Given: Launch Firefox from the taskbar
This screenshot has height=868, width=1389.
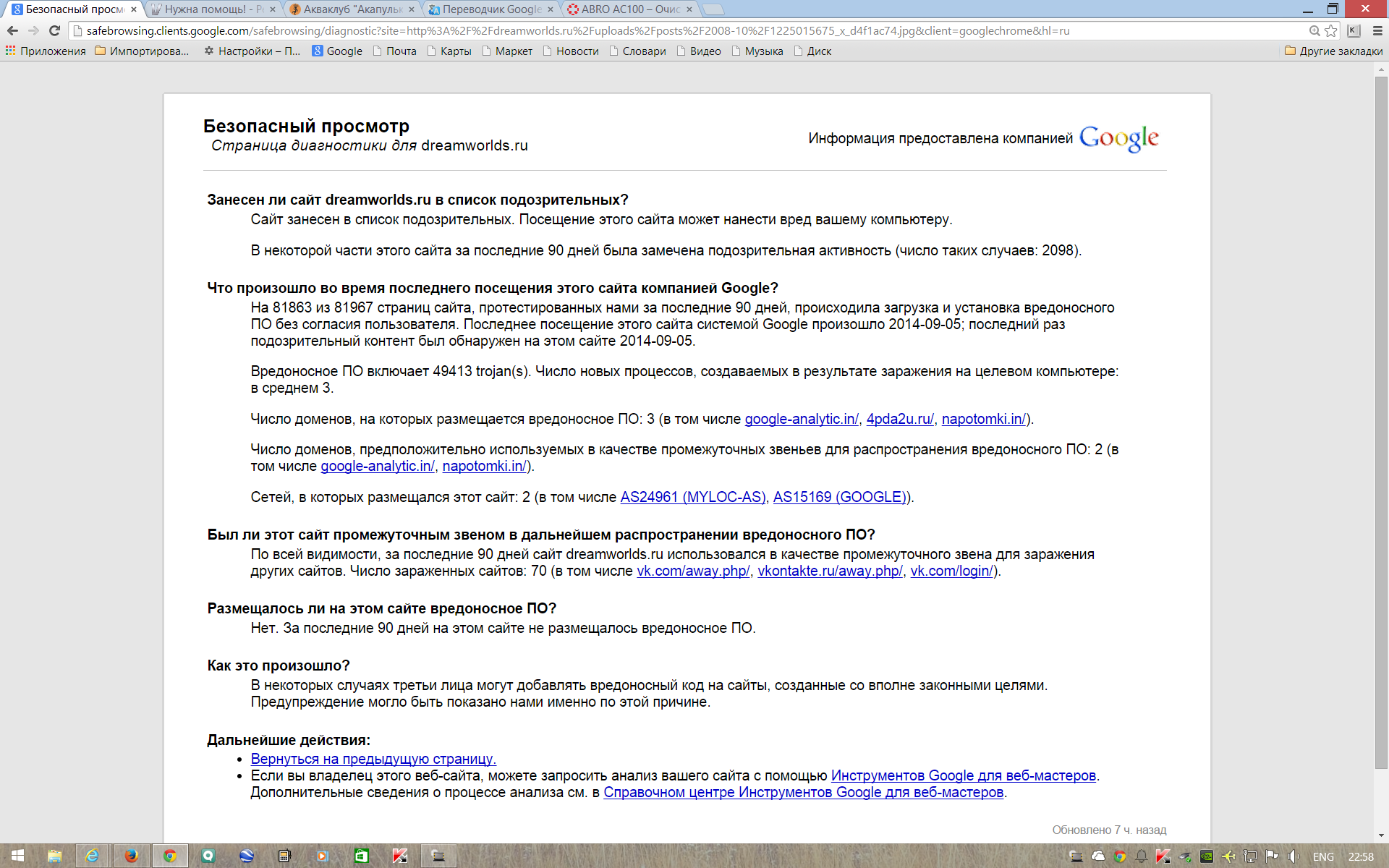Looking at the screenshot, I should click(131, 856).
